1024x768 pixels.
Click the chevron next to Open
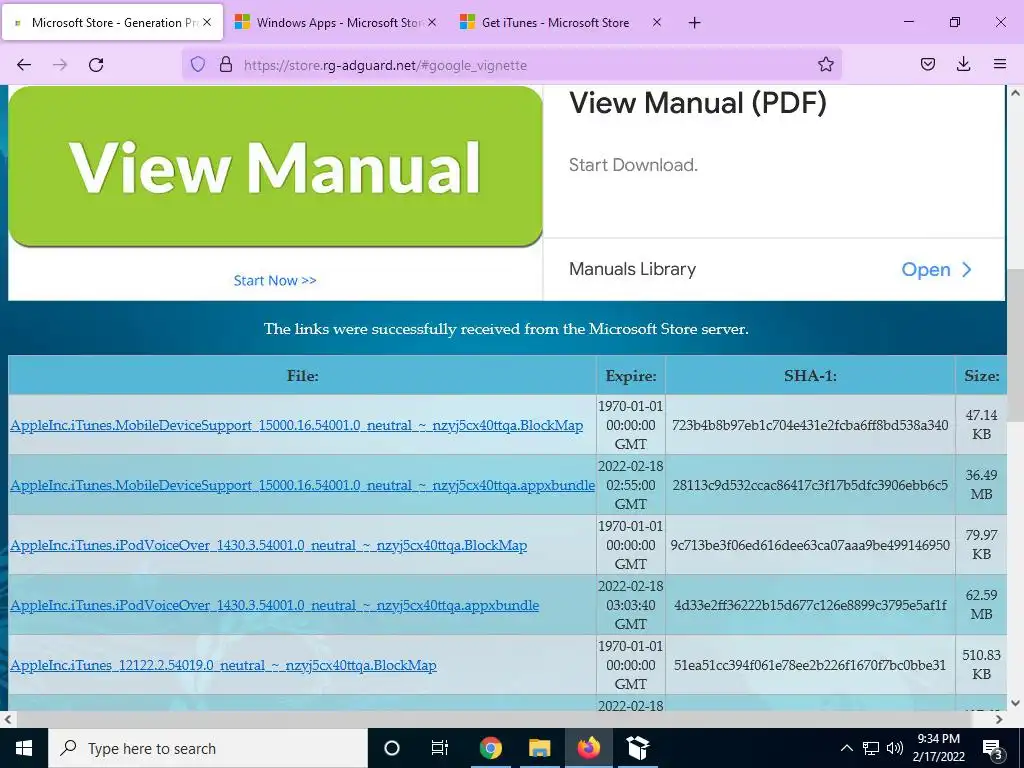[x=967, y=270]
